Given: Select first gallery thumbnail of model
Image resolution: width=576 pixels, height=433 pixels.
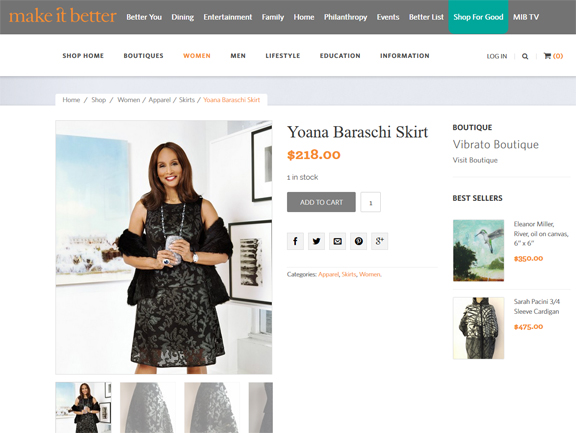Looking at the screenshot, I should point(83,407).
